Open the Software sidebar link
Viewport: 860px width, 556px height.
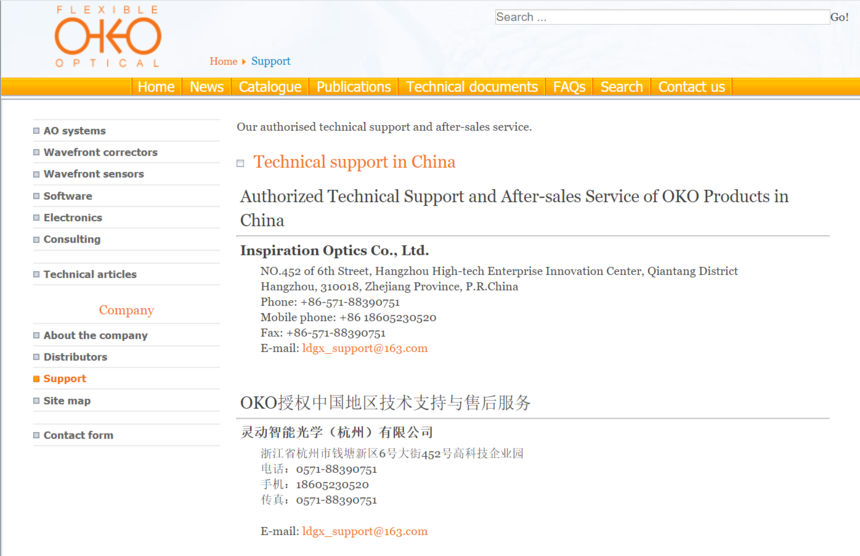(68, 196)
